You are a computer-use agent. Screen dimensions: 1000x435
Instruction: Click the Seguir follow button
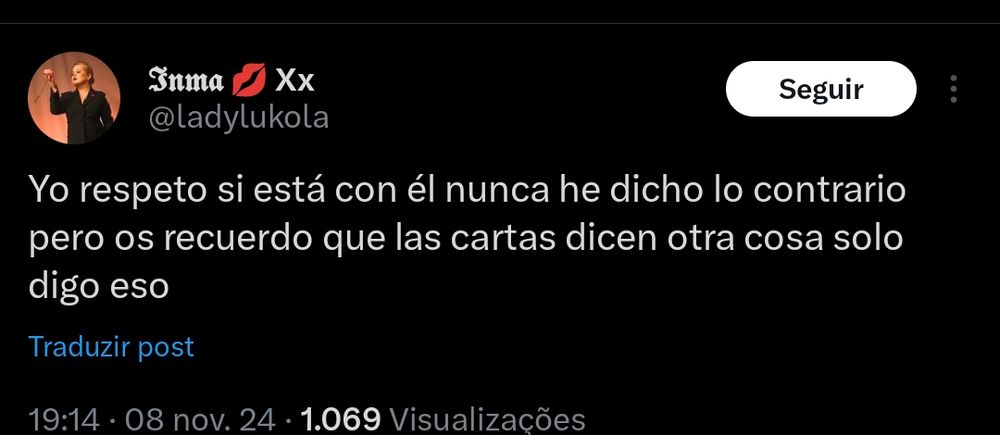[x=821, y=89]
